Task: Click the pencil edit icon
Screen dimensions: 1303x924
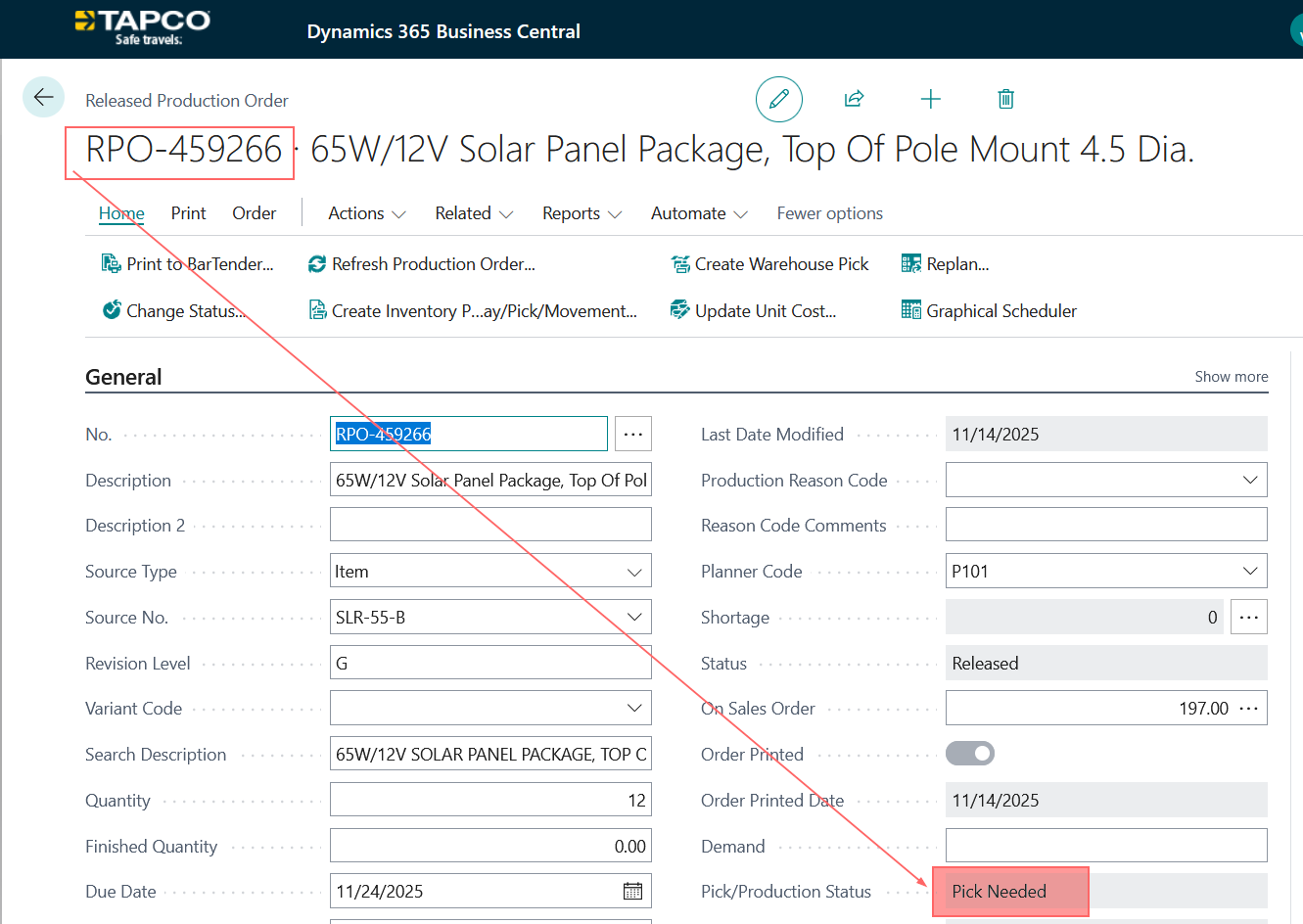Action: pyautogui.click(x=779, y=99)
